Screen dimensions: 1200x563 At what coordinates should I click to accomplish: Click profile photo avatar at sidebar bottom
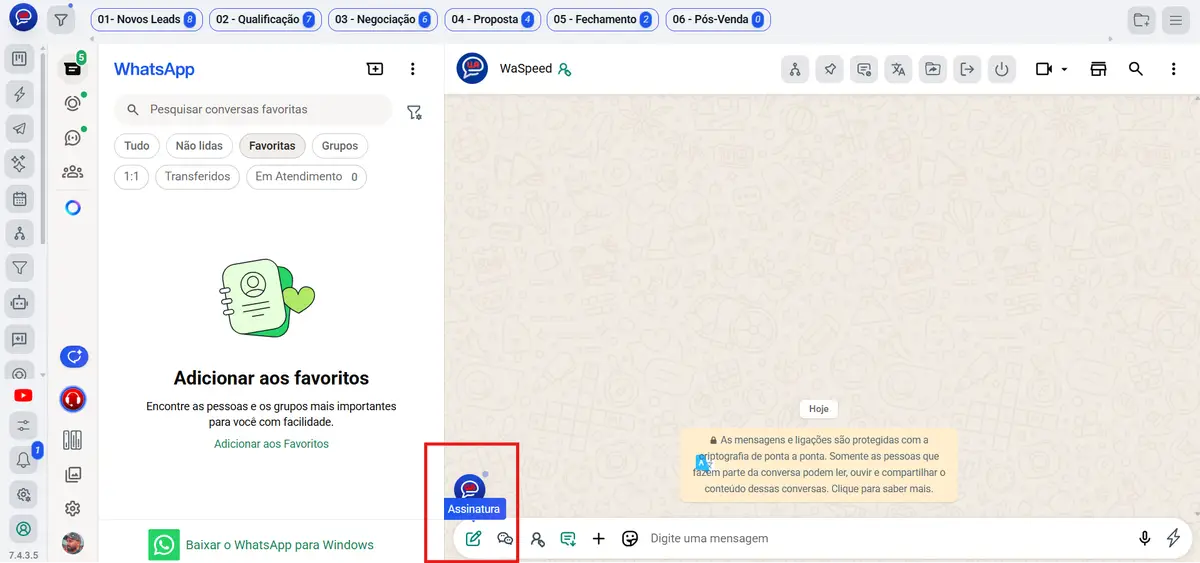tap(72, 543)
